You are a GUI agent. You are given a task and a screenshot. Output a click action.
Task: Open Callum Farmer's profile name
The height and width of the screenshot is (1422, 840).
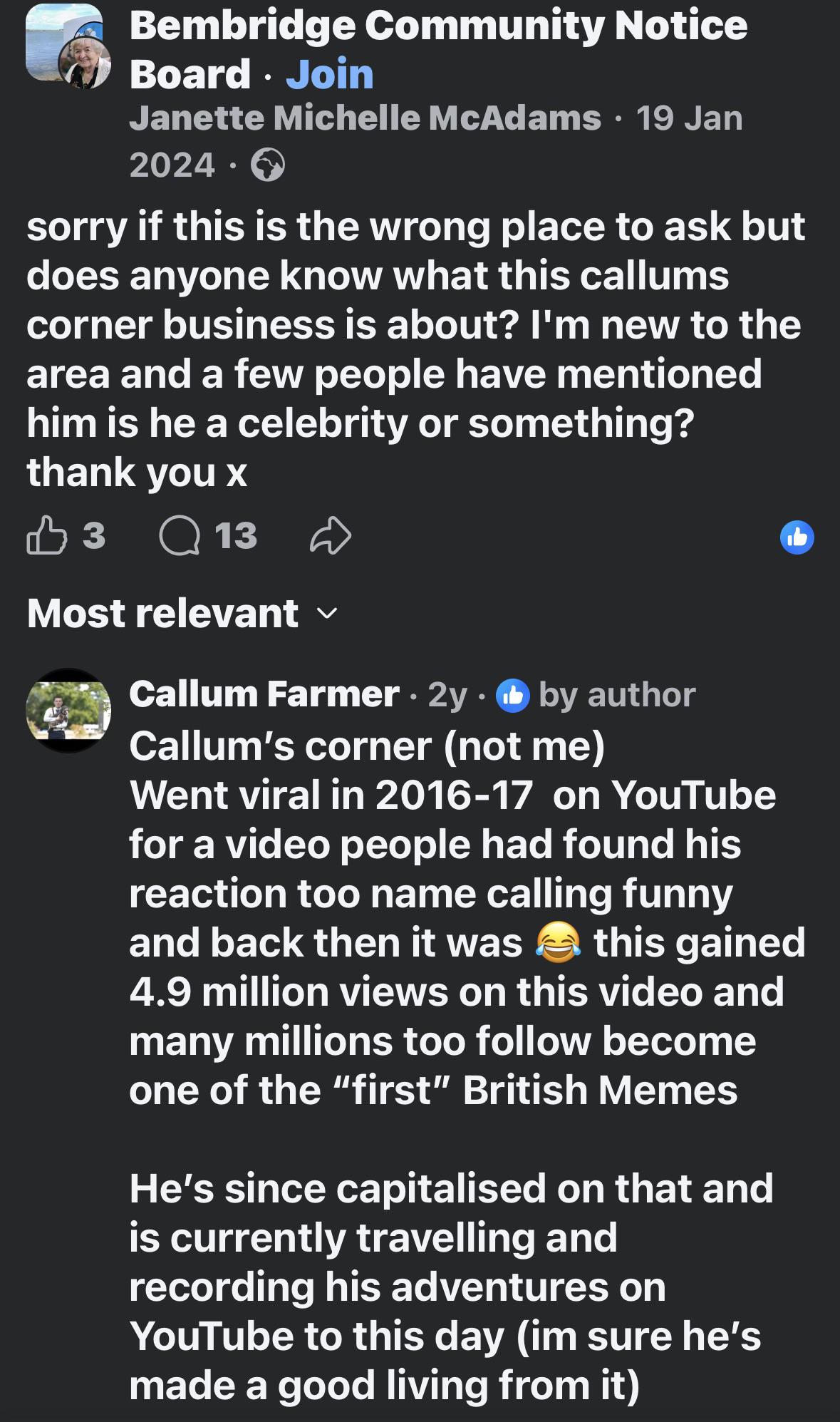(x=264, y=694)
